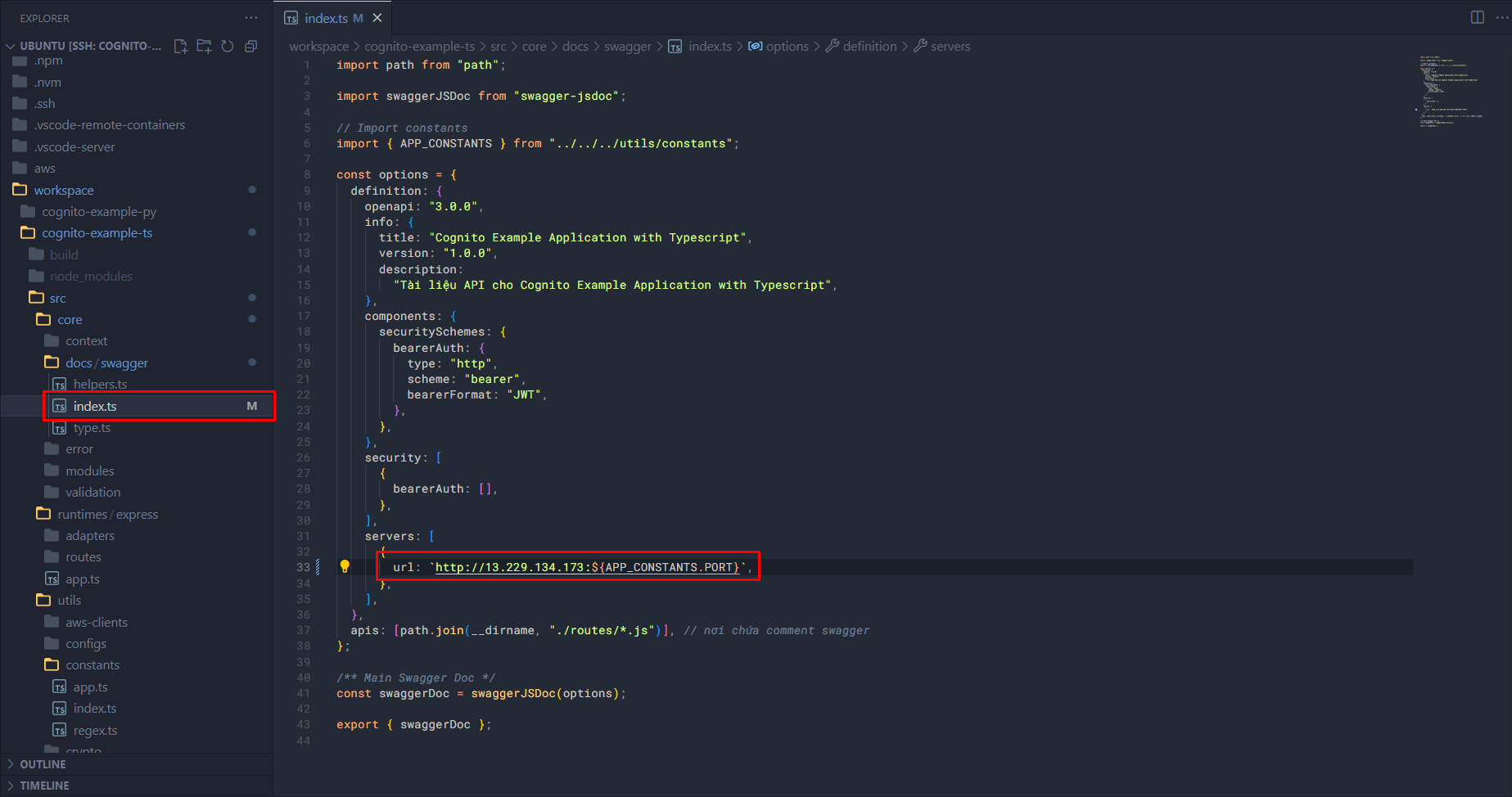
Task: Select the index.ts editor tab
Action: [326, 18]
